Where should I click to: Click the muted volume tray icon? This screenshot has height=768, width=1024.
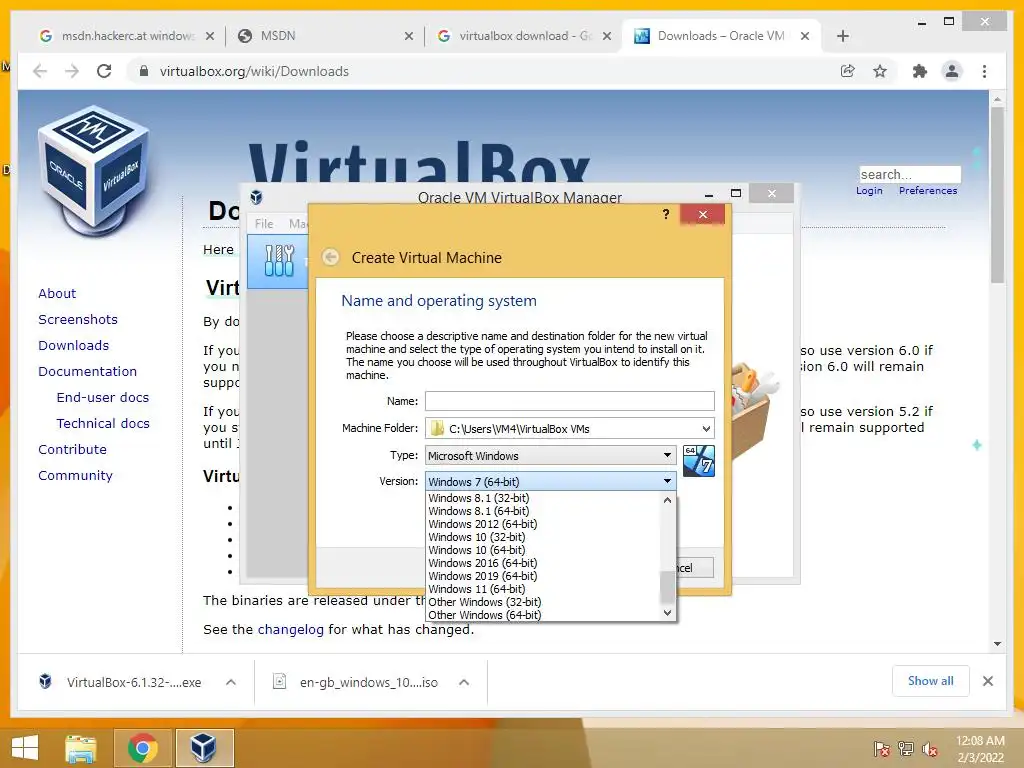click(x=930, y=749)
